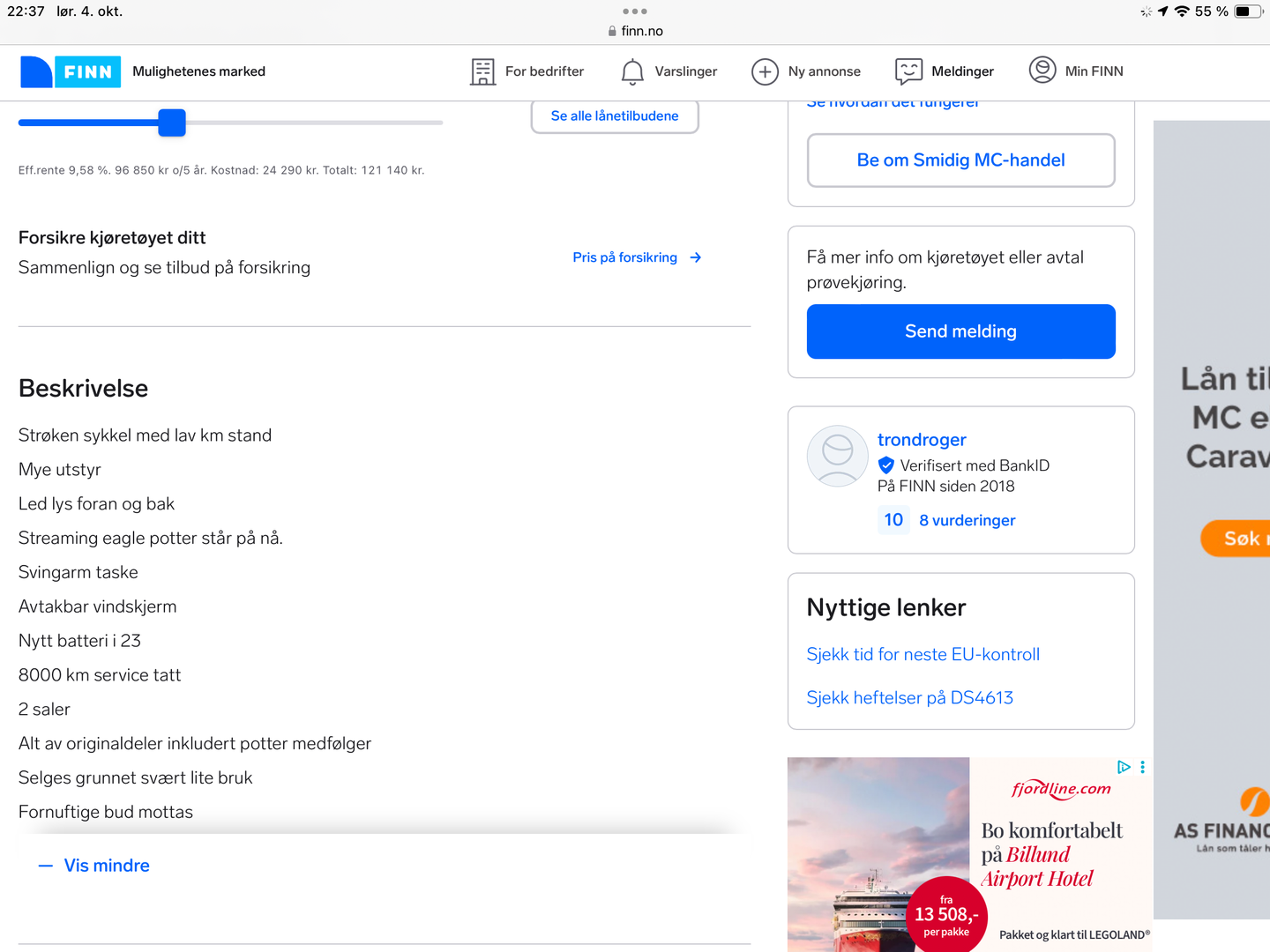This screenshot has height=952, width=1270.
Task: Click the Mulighetenes marked tagline
Action: point(199,71)
